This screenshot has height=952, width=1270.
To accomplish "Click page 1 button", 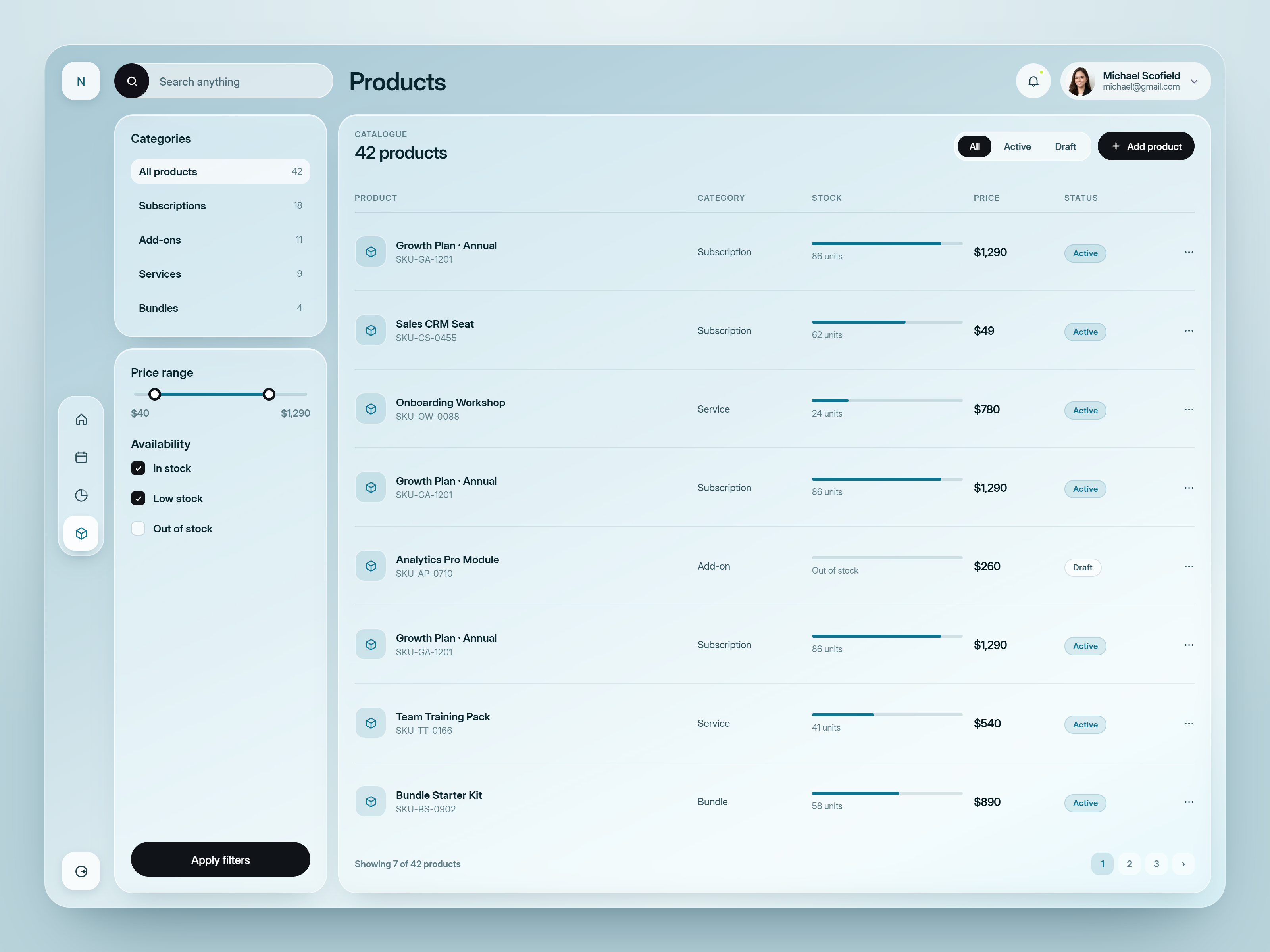I will (1103, 864).
